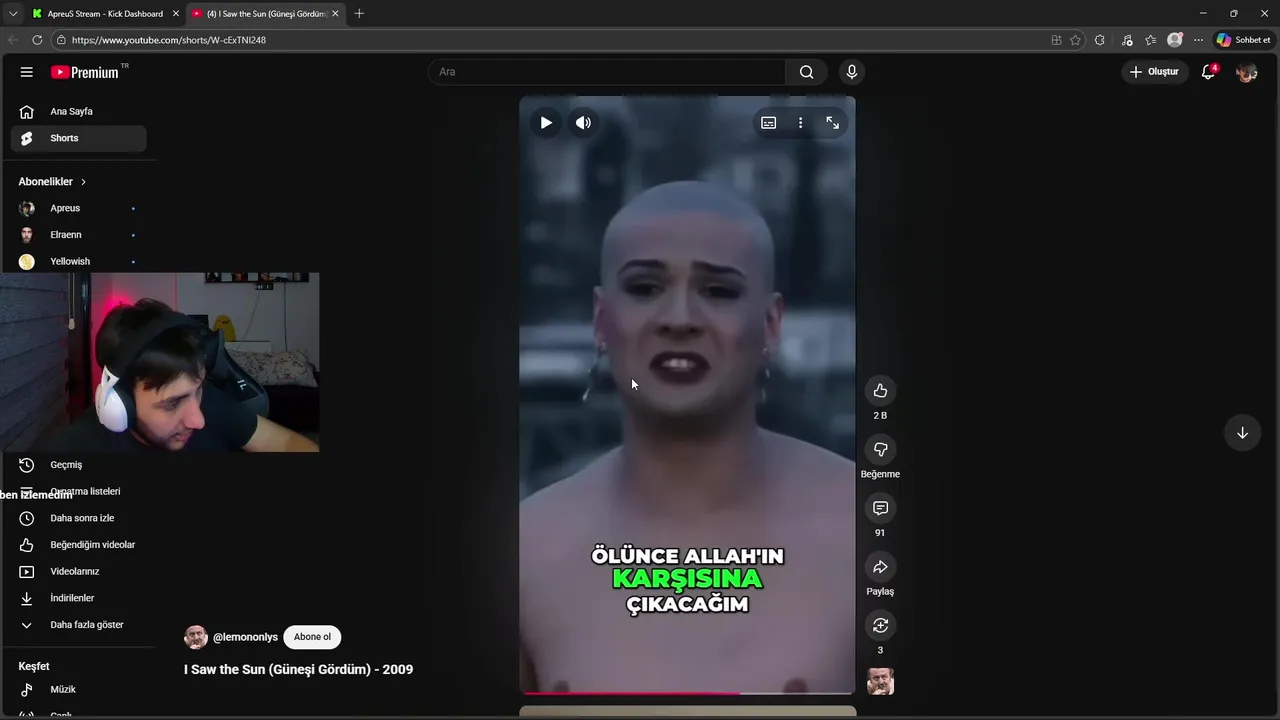Enter fullscreen on the Short
Screen dimensions: 1280x720
click(x=832, y=123)
